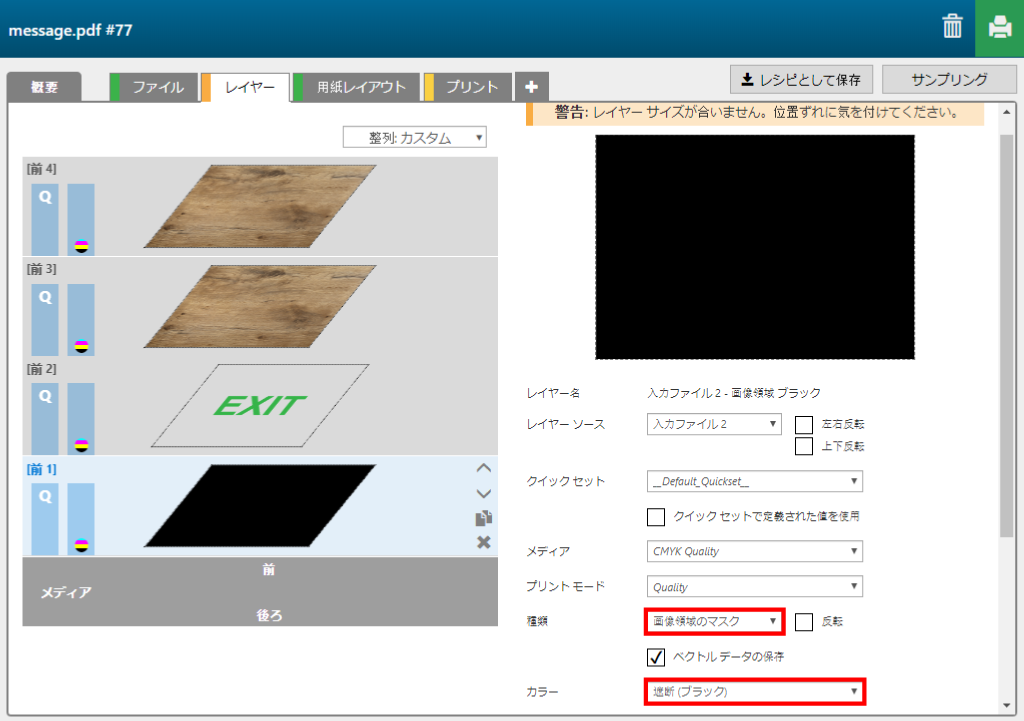Screen dimensions: 1024x721
Task: Toggle 左右反転 checkbox
Action: [x=804, y=425]
